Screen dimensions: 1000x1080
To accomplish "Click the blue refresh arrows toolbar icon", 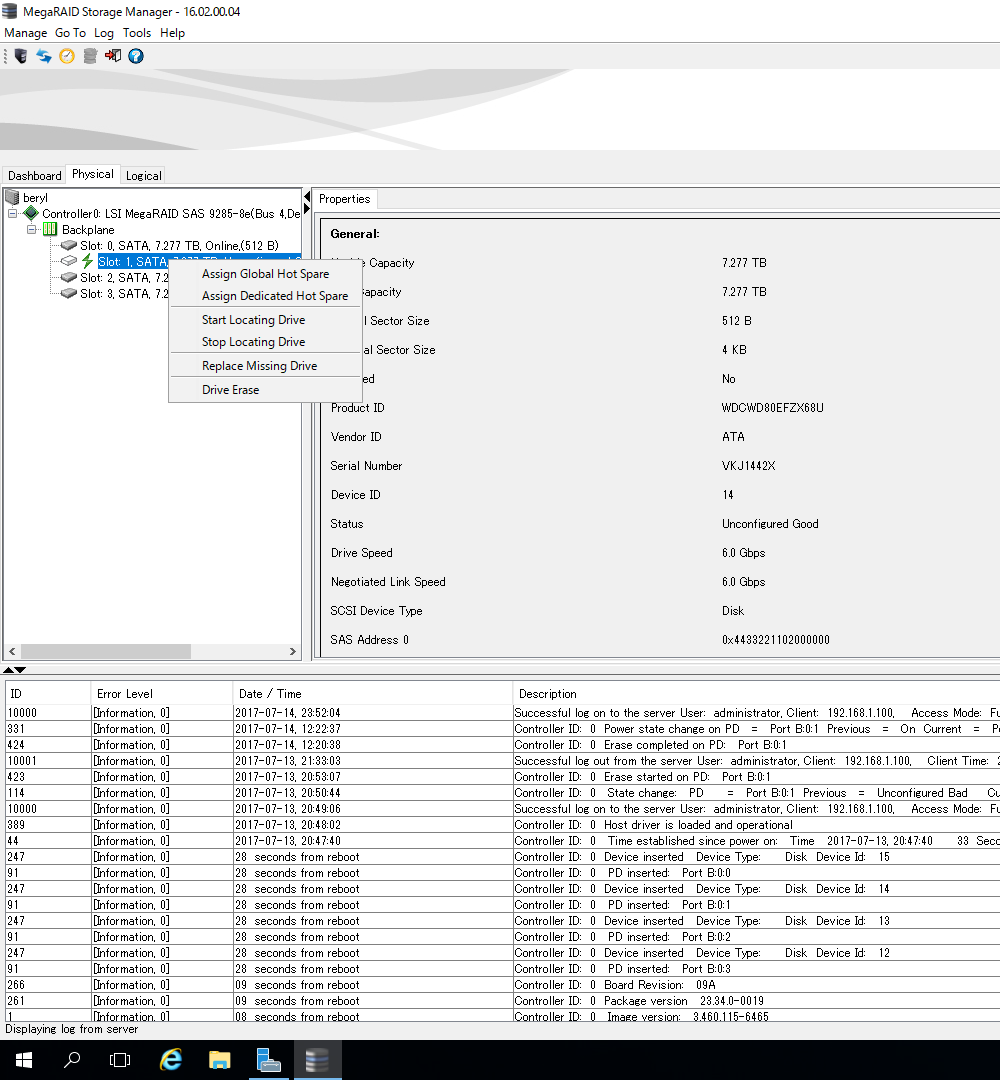I will tap(44, 56).
